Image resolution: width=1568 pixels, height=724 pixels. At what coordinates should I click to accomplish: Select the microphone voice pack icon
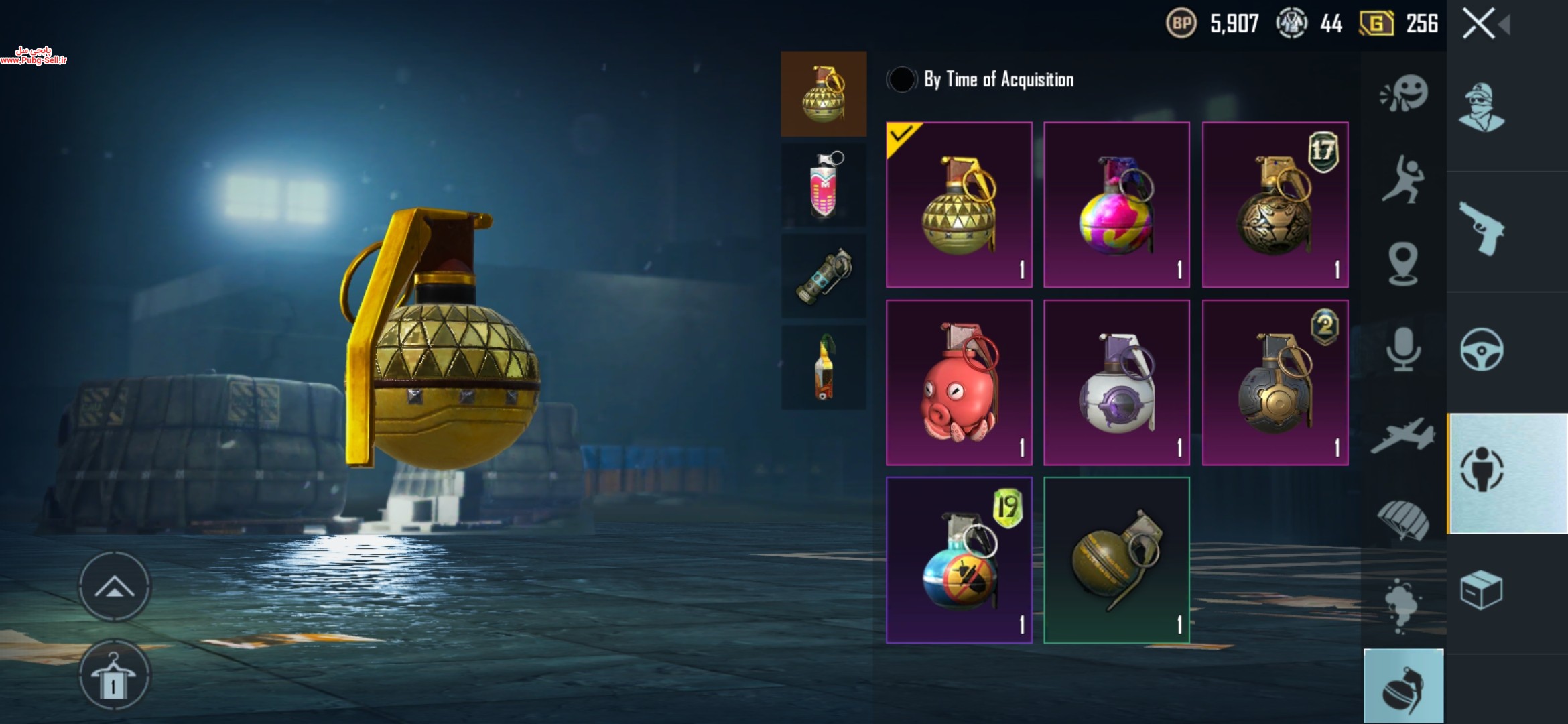(x=1403, y=349)
